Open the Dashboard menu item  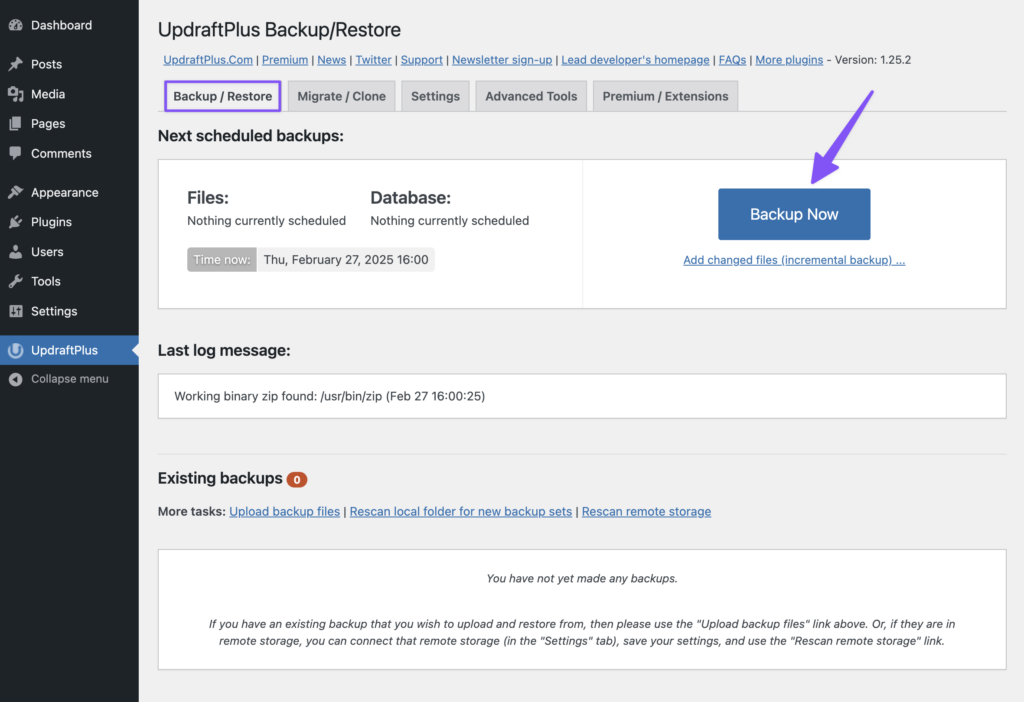[x=61, y=25]
